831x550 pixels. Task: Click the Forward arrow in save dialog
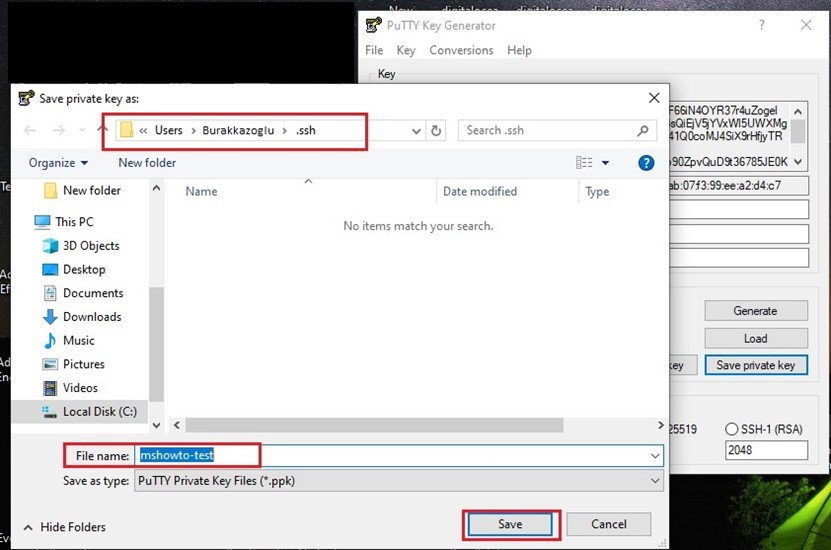pos(59,130)
